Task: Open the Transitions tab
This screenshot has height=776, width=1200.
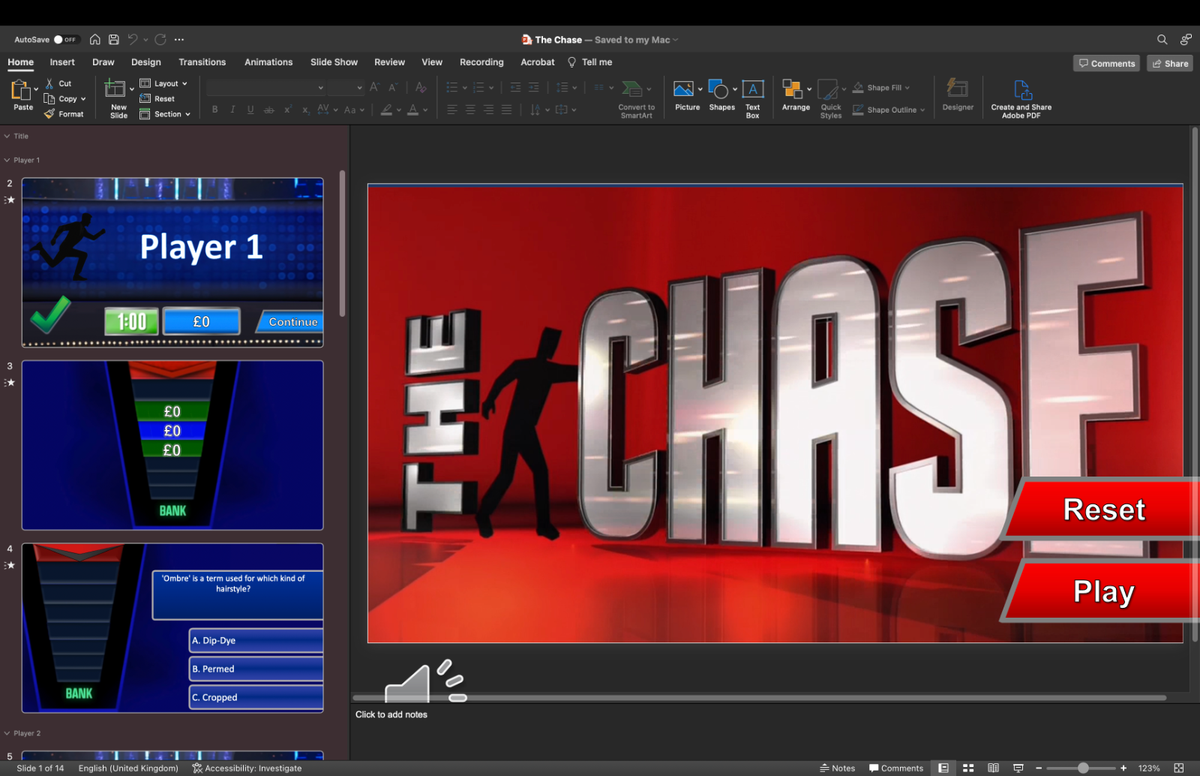Action: coord(202,62)
